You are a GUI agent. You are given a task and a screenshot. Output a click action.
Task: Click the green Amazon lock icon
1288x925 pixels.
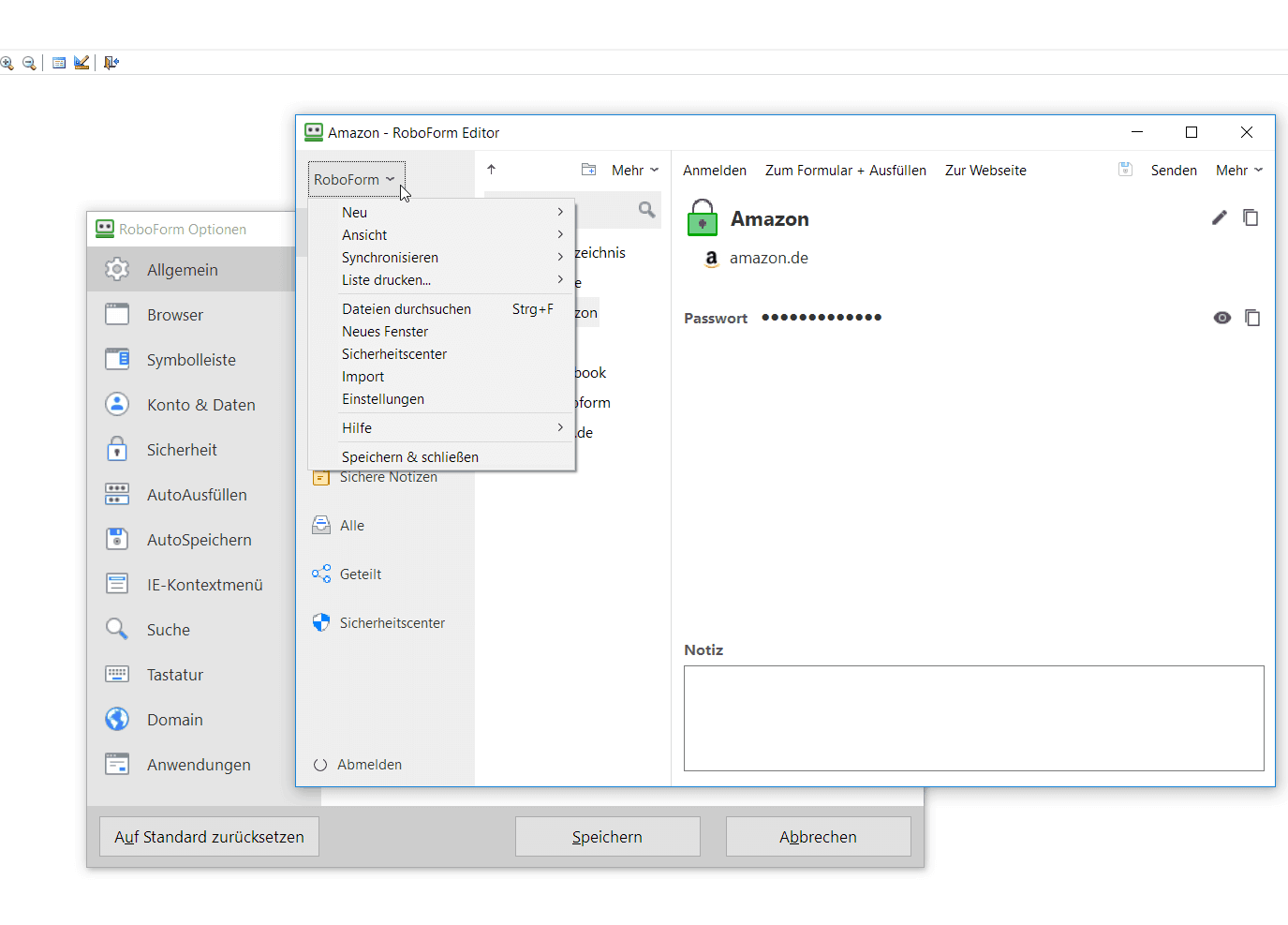pos(702,217)
